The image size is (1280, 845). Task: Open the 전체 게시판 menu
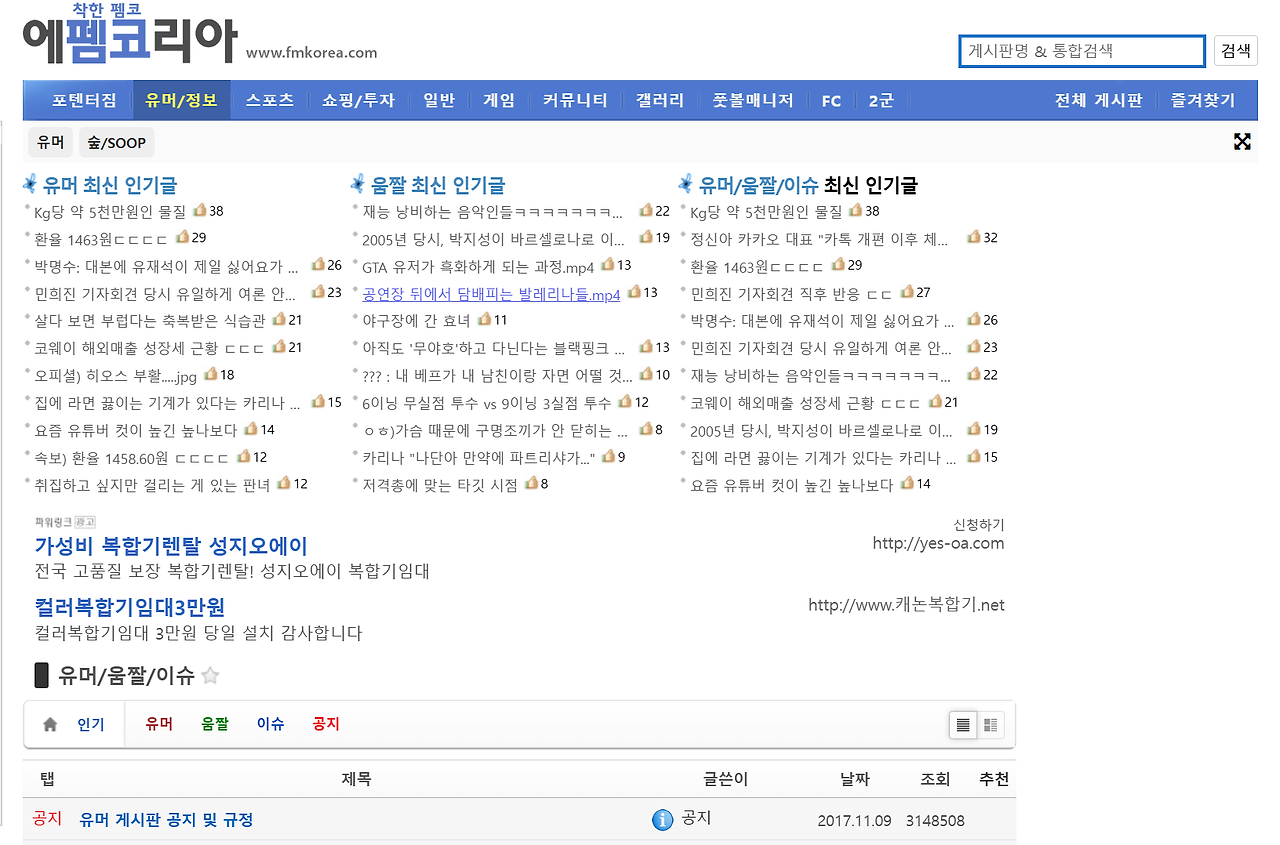pos(1098,100)
